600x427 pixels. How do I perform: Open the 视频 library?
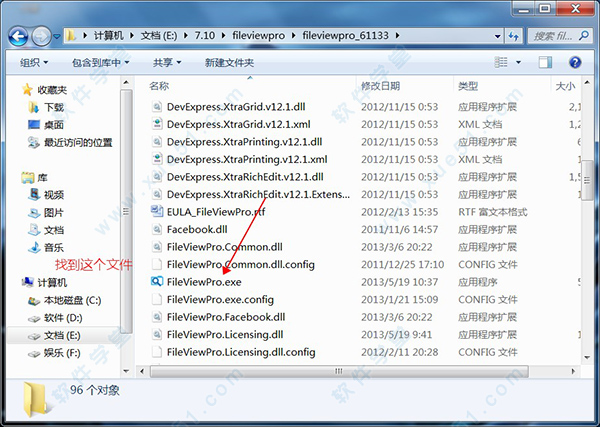pos(46,195)
